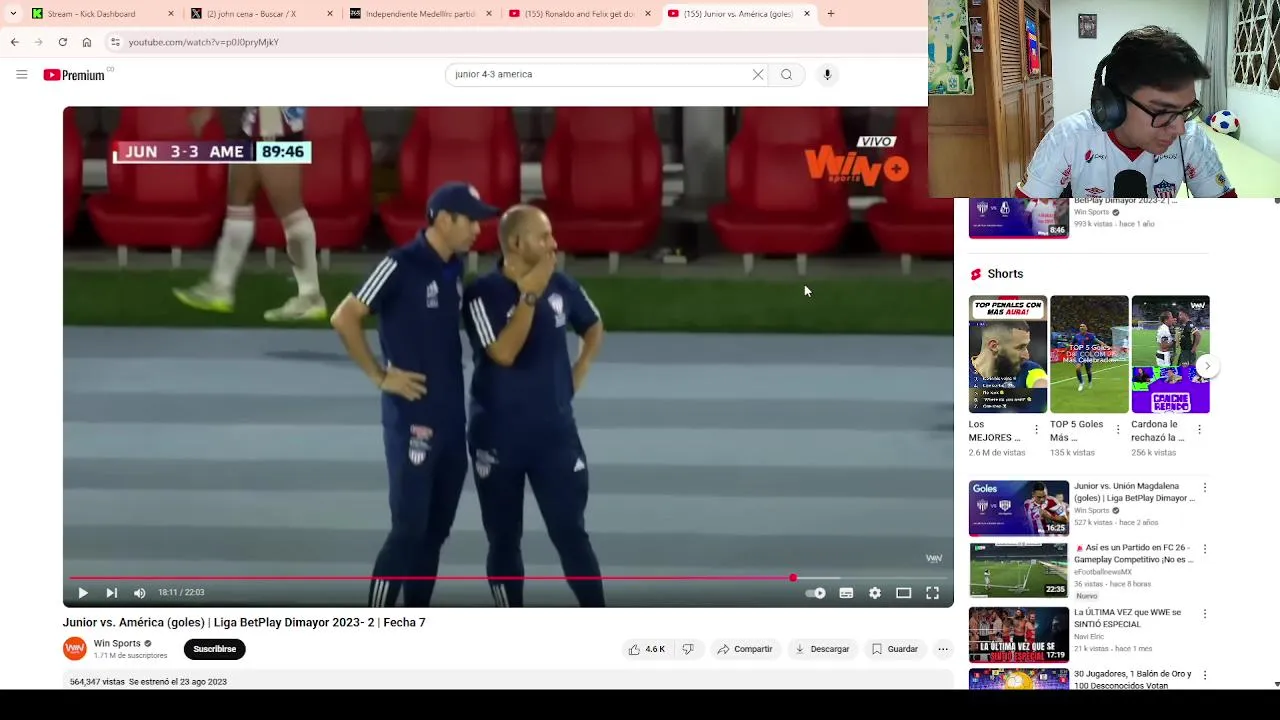The width and height of the screenshot is (1280, 720).
Task: Go to YouTube Premium home logo
Action: (x=74, y=75)
